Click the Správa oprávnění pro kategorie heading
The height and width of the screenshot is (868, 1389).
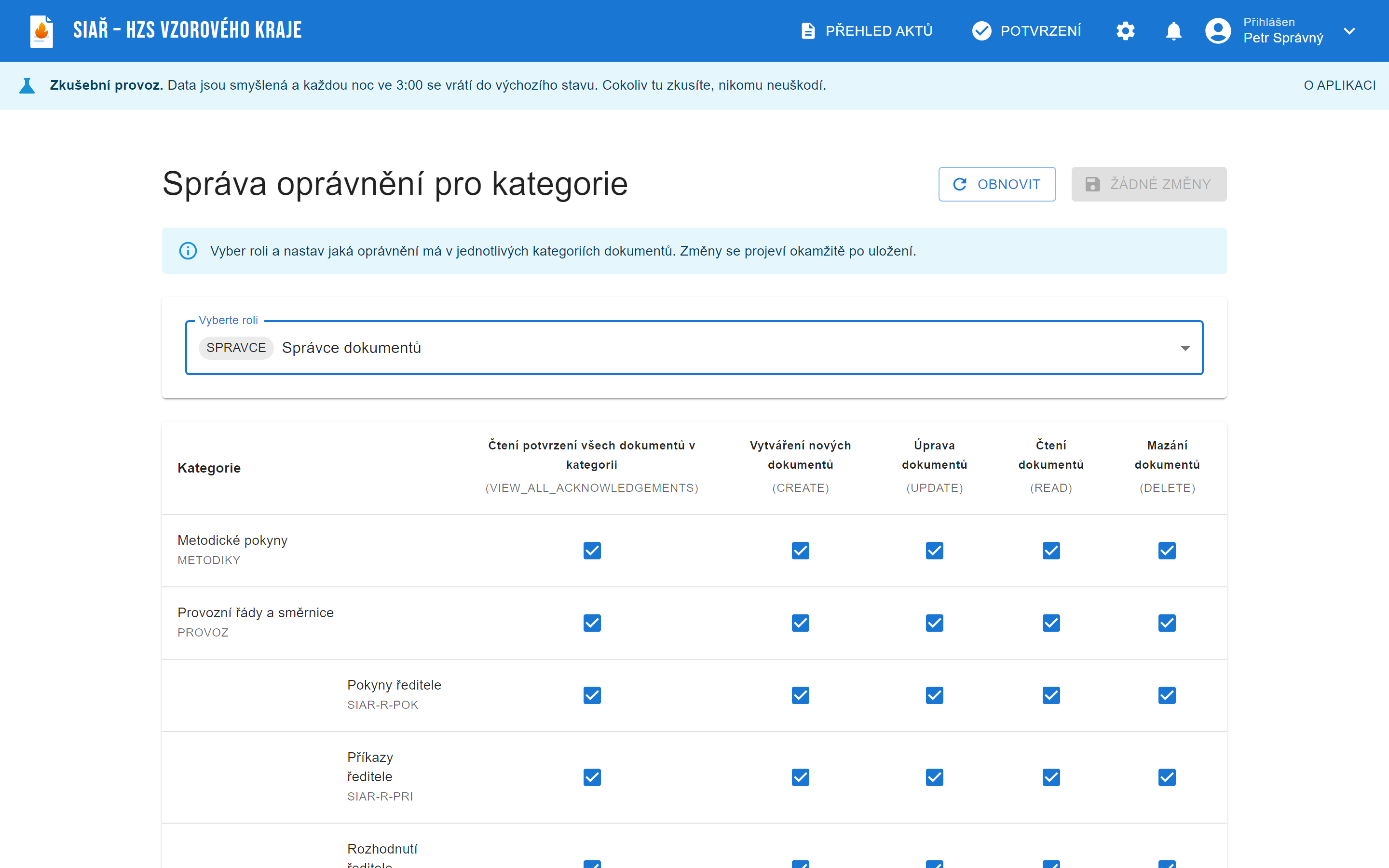click(x=395, y=184)
